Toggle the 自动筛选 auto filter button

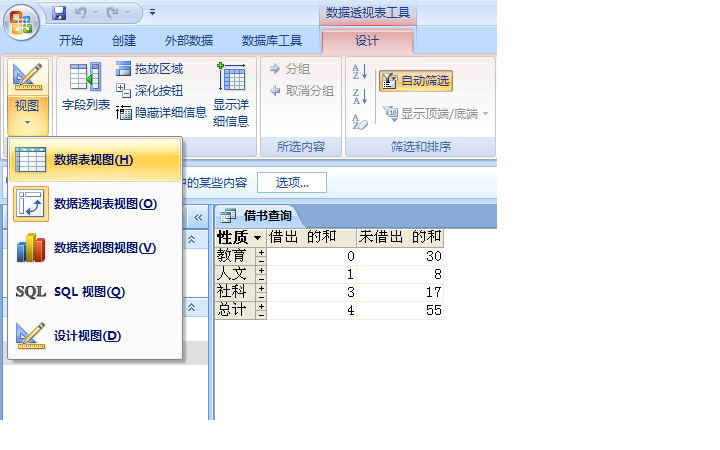(416, 81)
